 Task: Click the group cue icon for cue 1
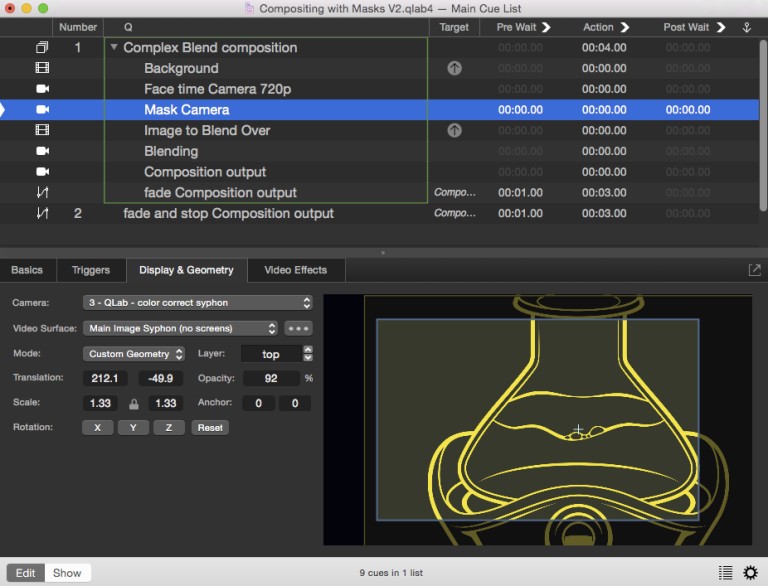[x=42, y=48]
